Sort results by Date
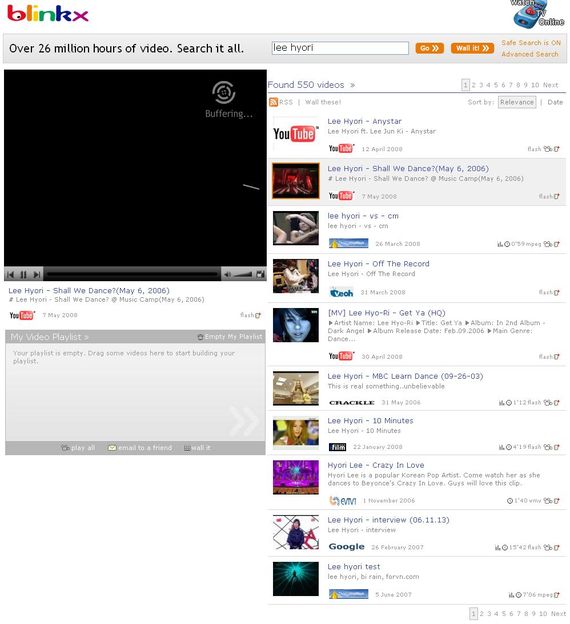570x624 pixels. pyautogui.click(x=555, y=102)
